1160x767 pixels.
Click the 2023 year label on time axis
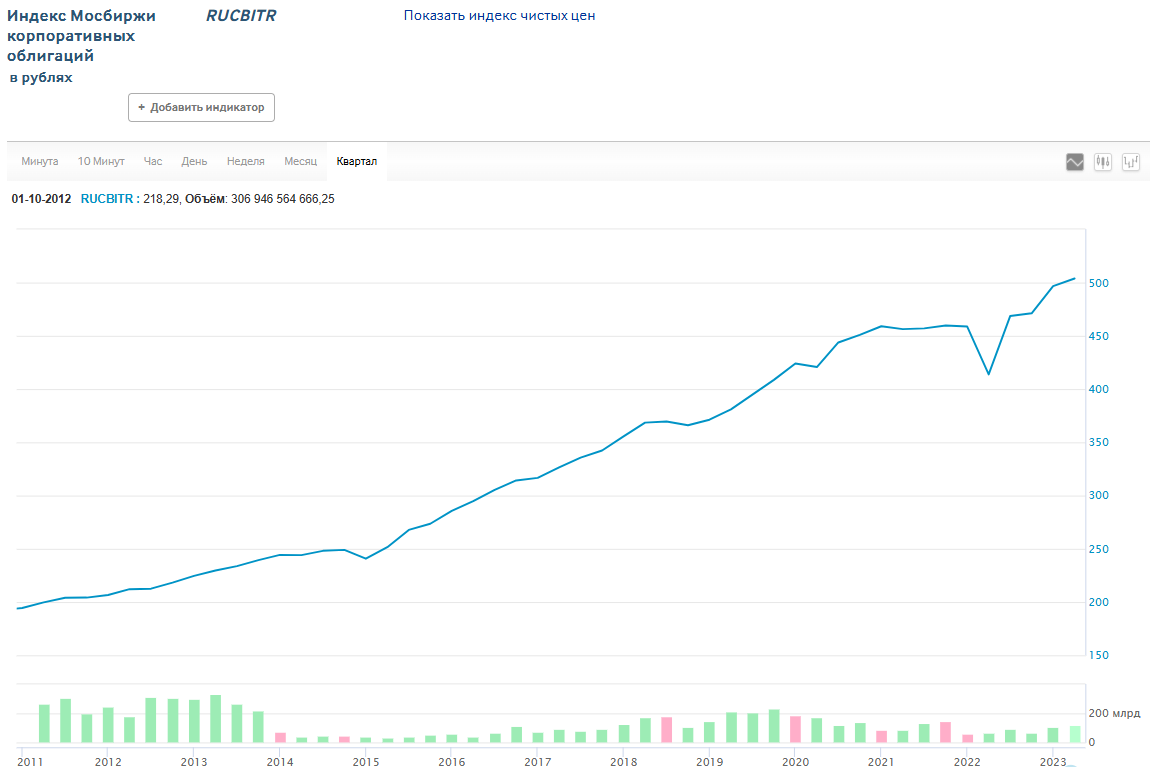pyautogui.click(x=1053, y=762)
